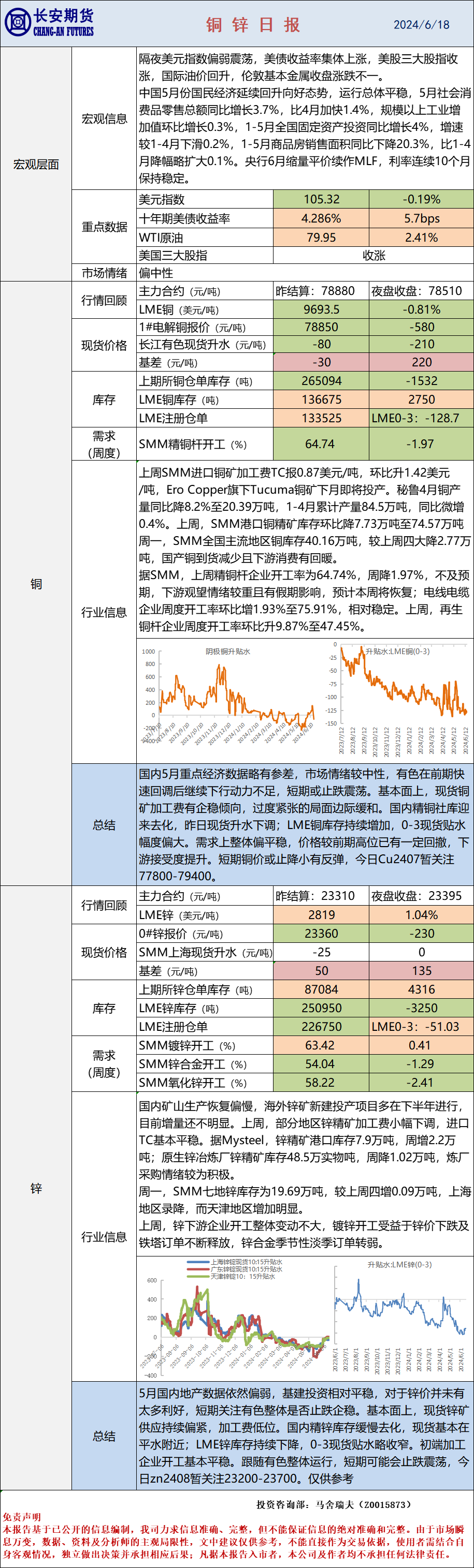The width and height of the screenshot is (474, 1568).
Task: Click the LME0-3：-128.7 cell
Action: [421, 418]
